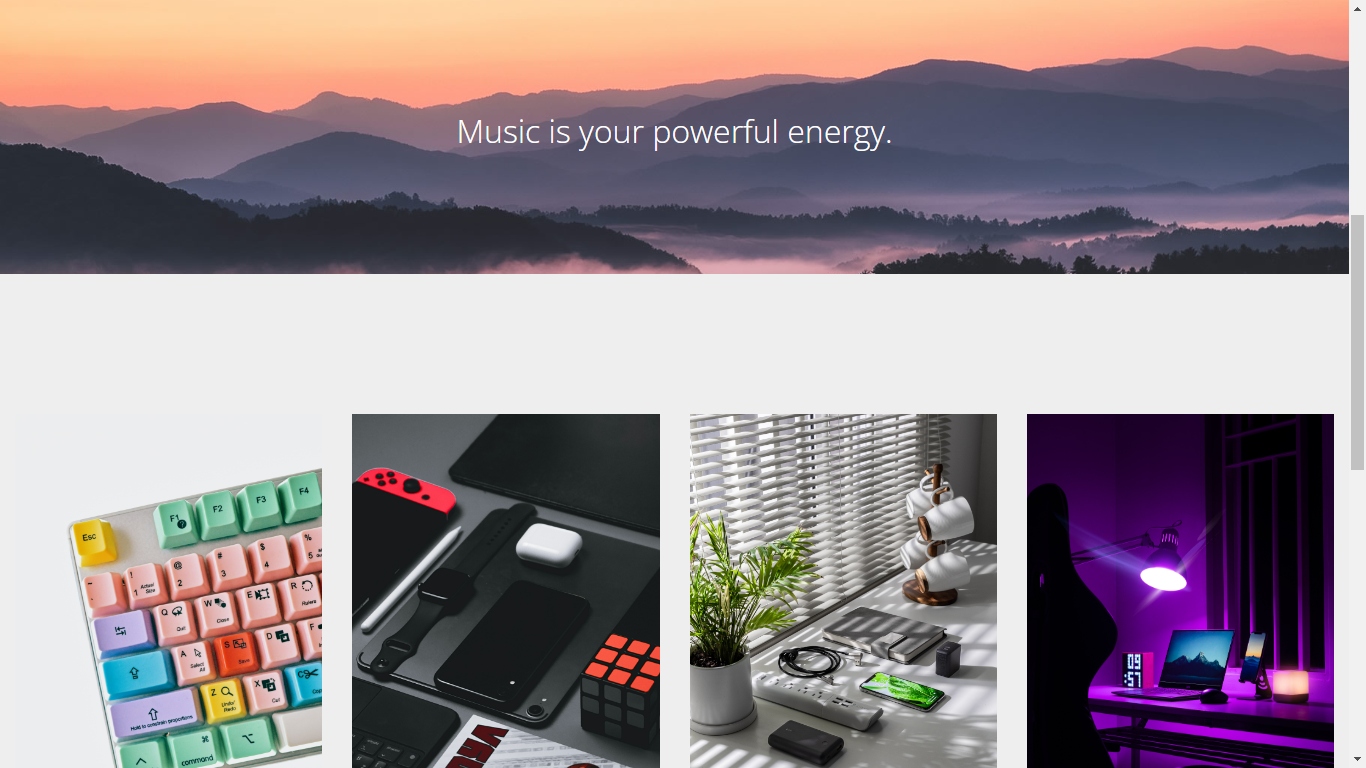Open the dark gadgets flat-lay photo
Screen dimensions: 1366x768
coord(506,591)
